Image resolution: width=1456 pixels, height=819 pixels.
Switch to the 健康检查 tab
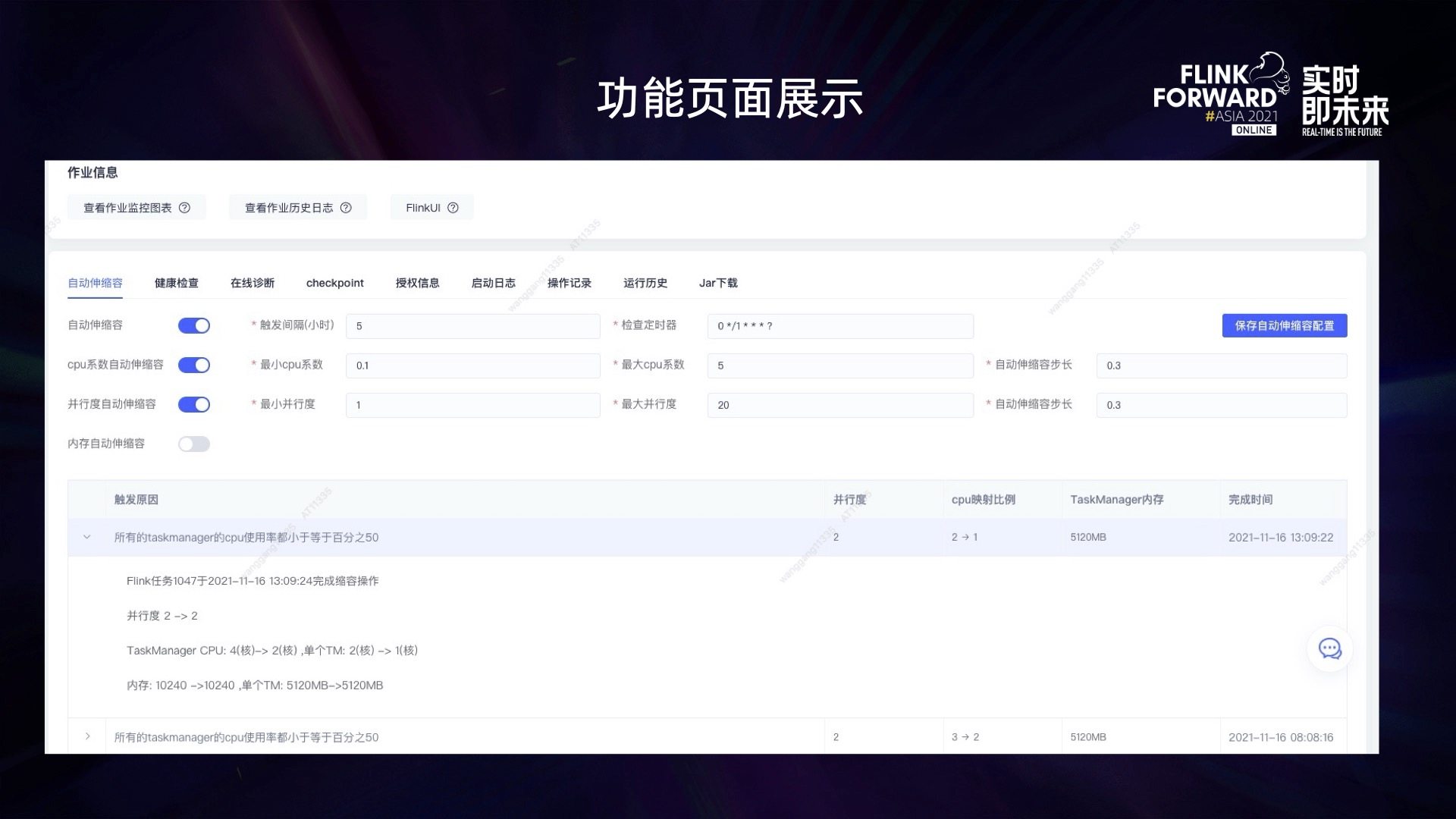pyautogui.click(x=176, y=283)
